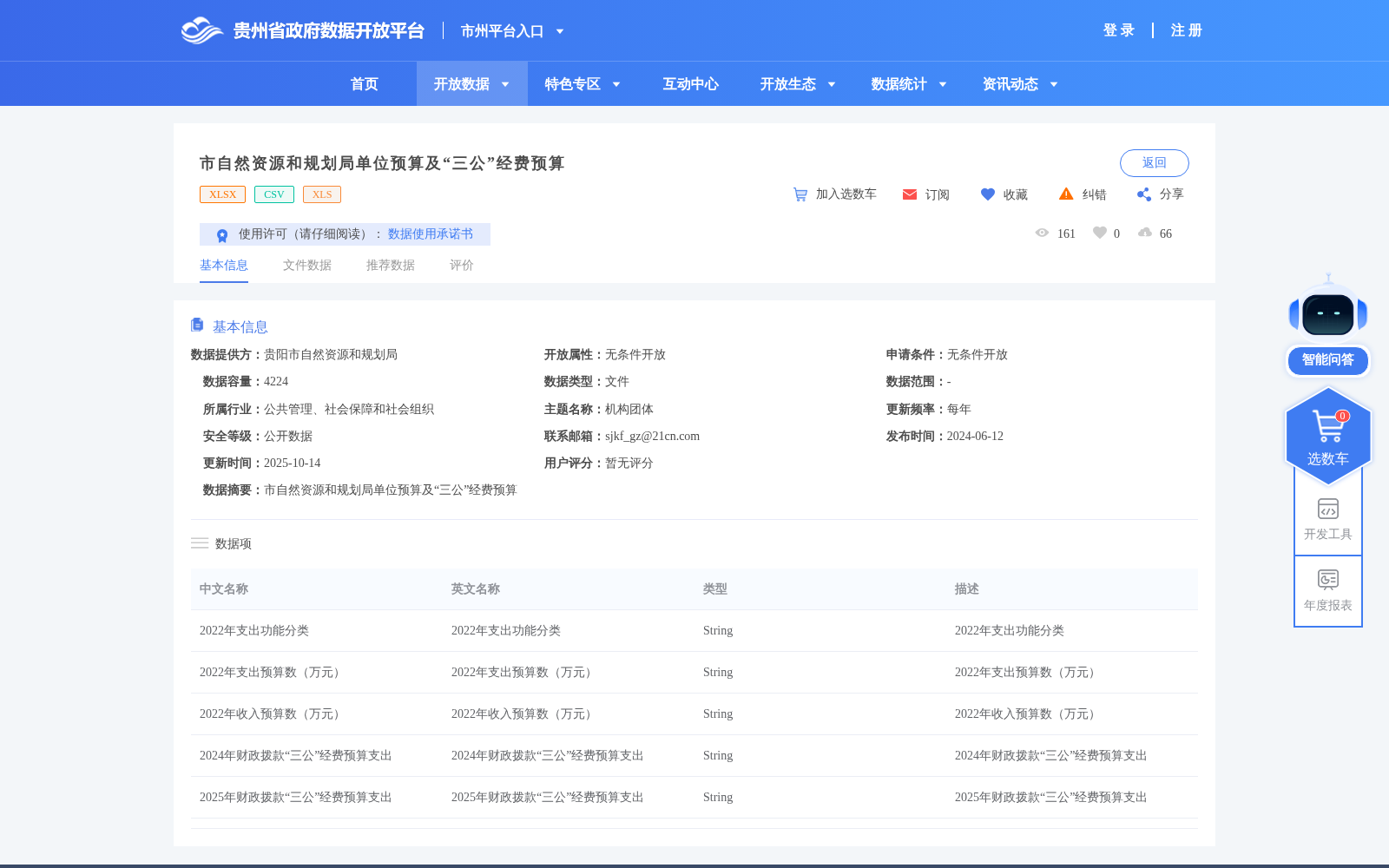The image size is (1389, 868).
Task: Click the gray heart likes icon
Action: pyautogui.click(x=1100, y=233)
